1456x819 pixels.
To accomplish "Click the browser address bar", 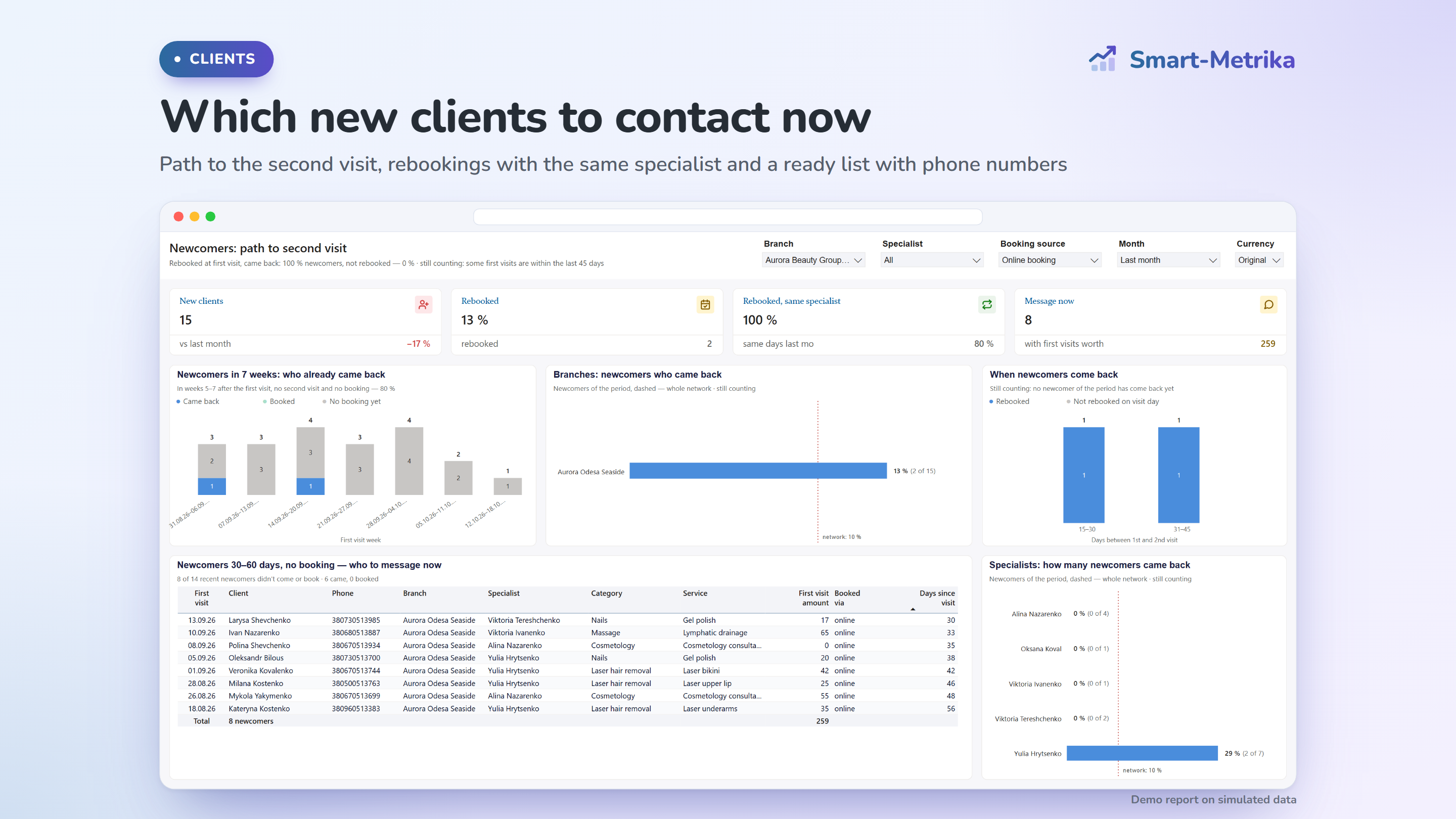I will click(x=727, y=216).
